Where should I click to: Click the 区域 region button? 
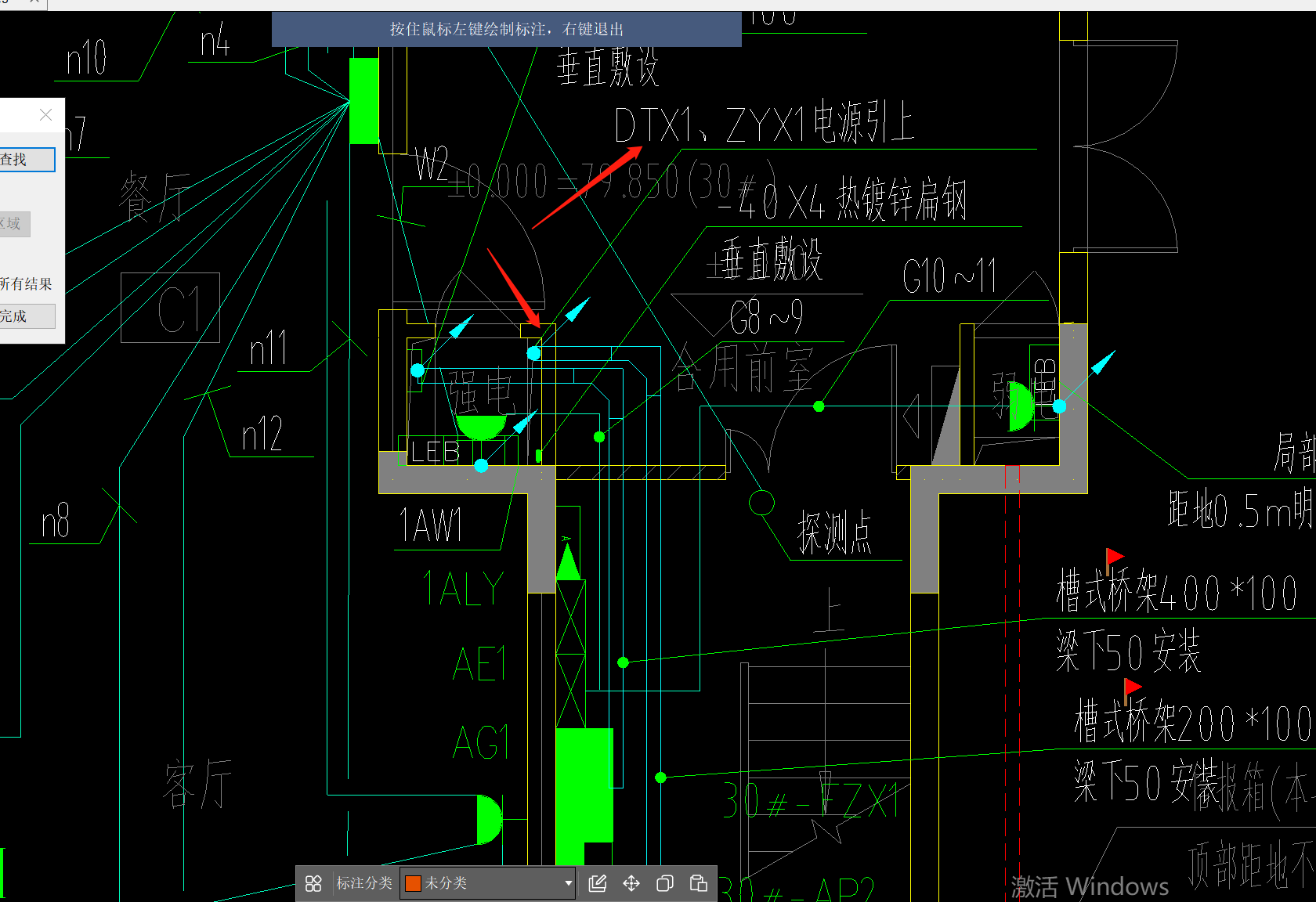pos(14,224)
